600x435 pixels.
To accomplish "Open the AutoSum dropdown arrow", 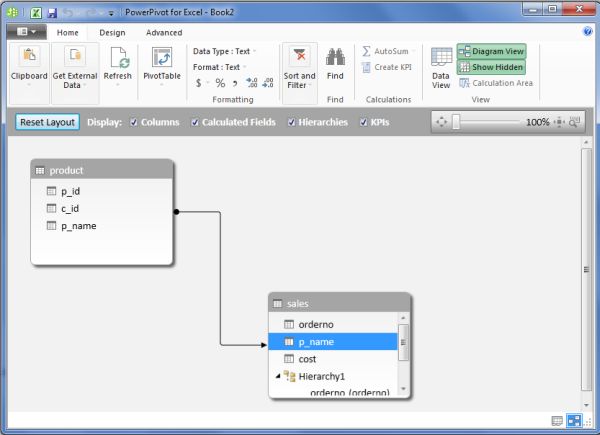I will point(414,51).
